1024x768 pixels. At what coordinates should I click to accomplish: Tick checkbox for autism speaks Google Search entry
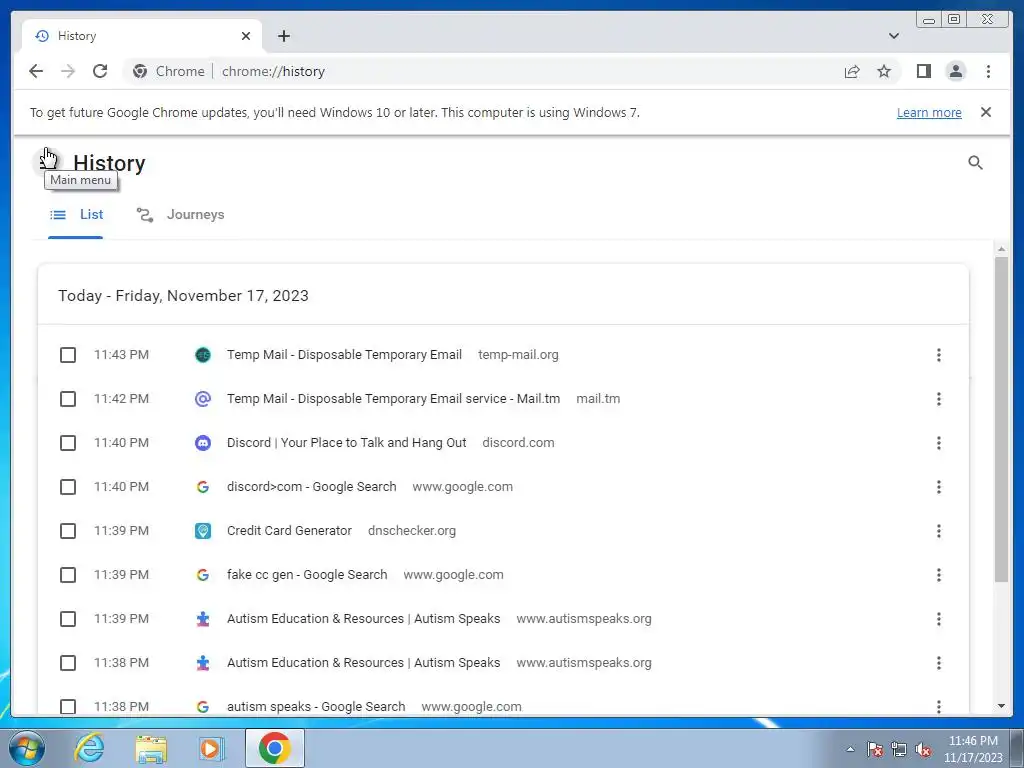point(68,707)
